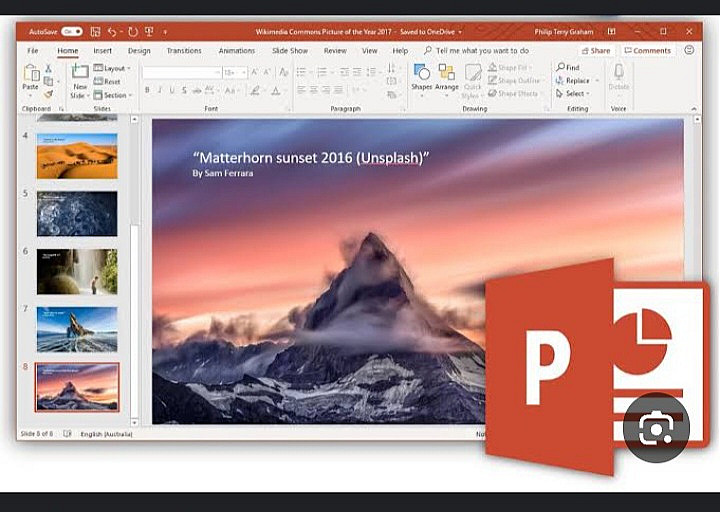Click the Reset button
This screenshot has height=512, width=720.
click(x=107, y=81)
